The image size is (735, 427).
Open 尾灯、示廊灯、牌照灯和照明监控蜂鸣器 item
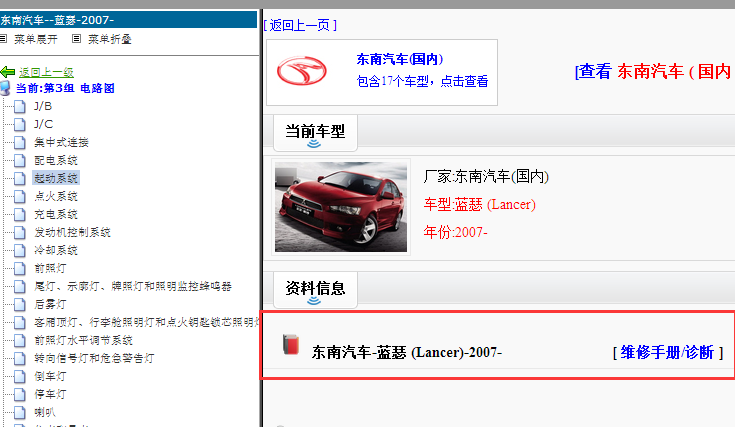[x=133, y=286]
